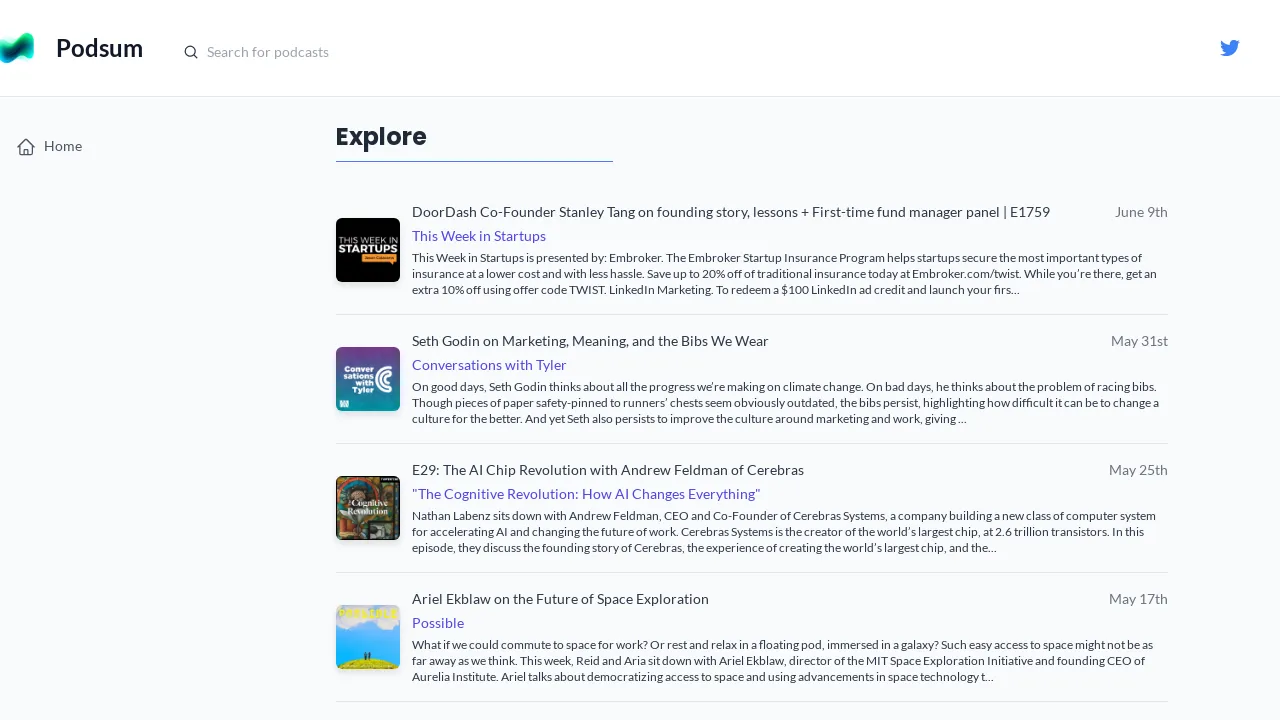Open This Week in Startups podcast link
Viewport: 1280px width, 720px height.
click(x=479, y=236)
